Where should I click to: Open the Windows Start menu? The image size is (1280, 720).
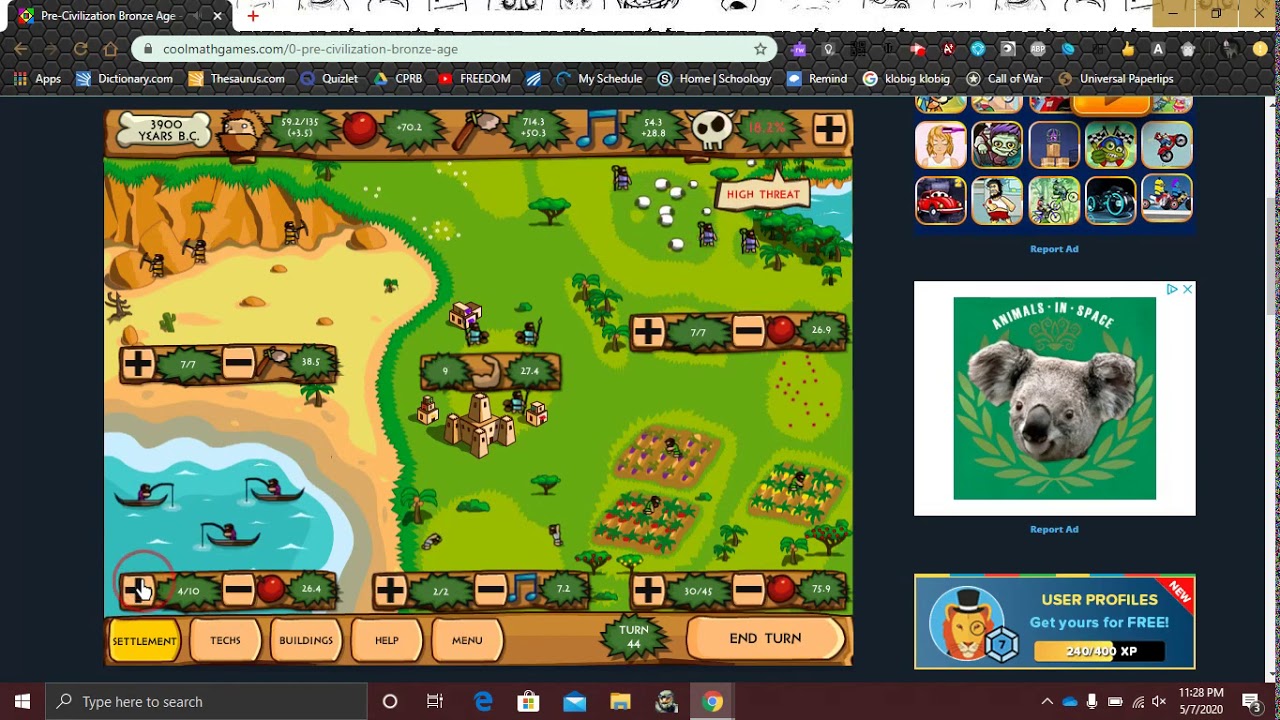[22, 701]
